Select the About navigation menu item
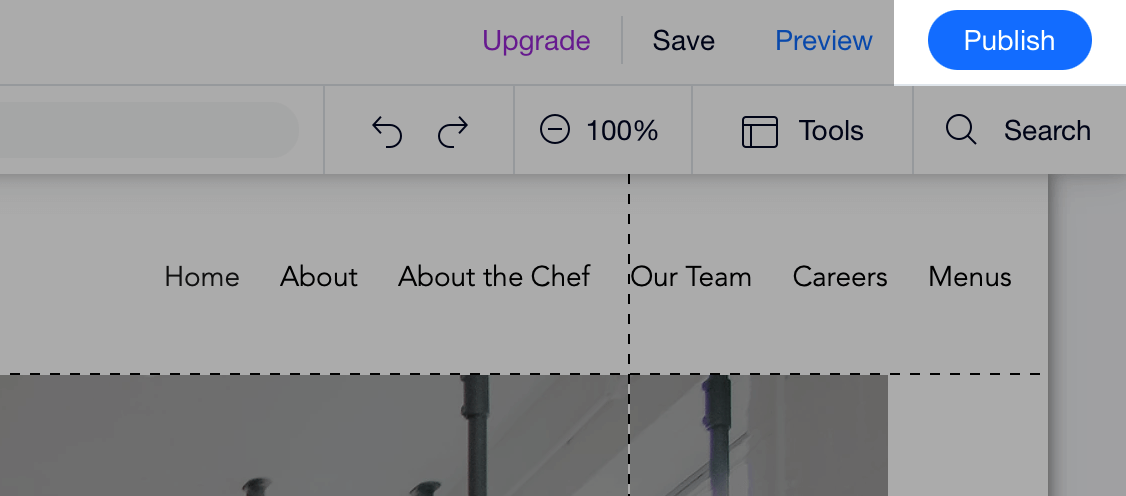 [x=319, y=276]
